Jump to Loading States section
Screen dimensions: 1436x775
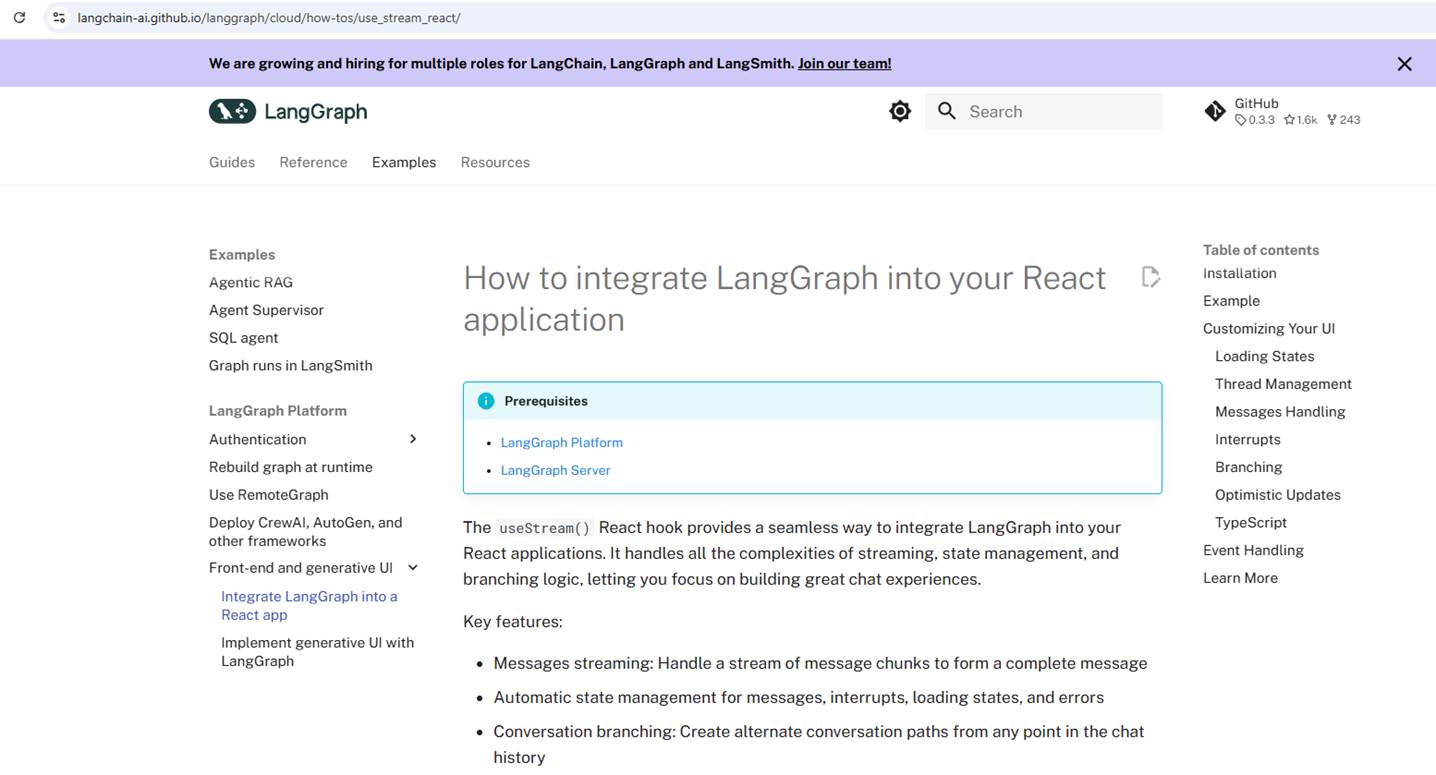1264,356
